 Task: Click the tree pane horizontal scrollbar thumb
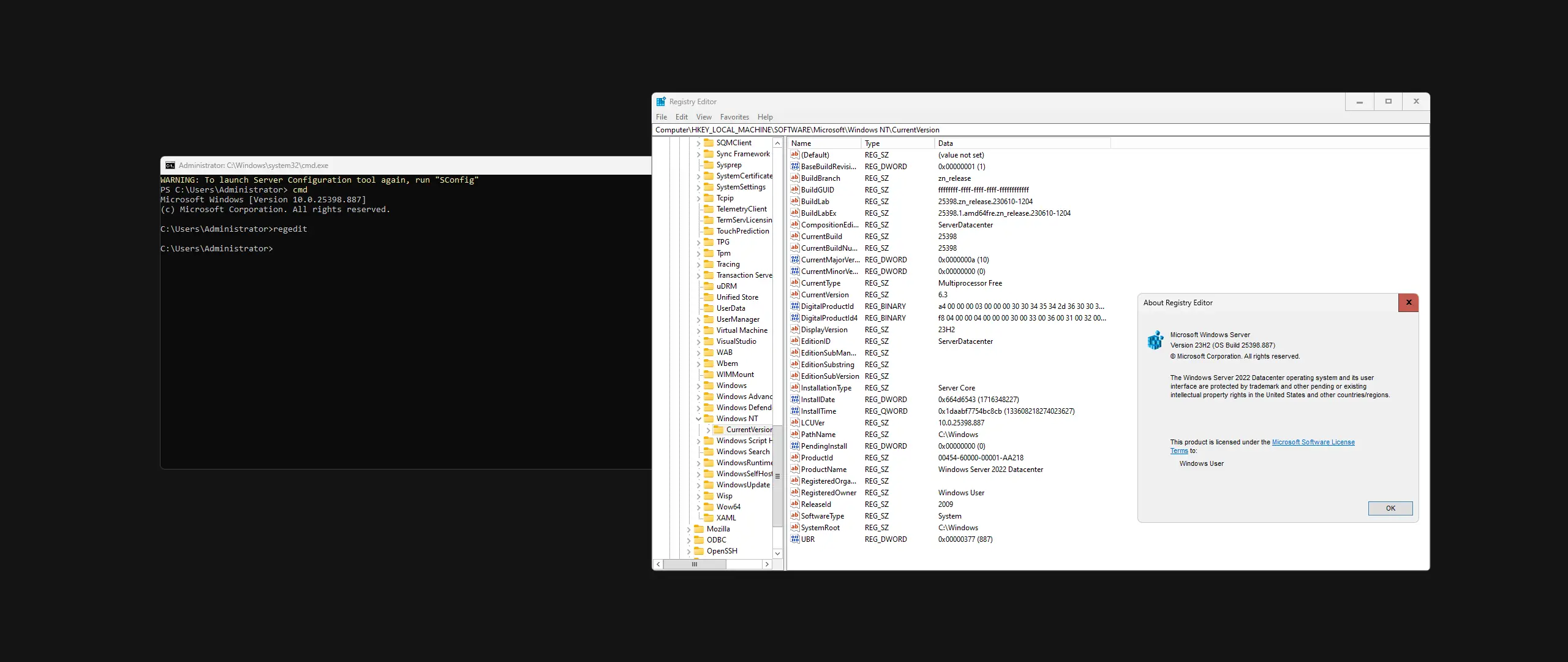point(694,564)
